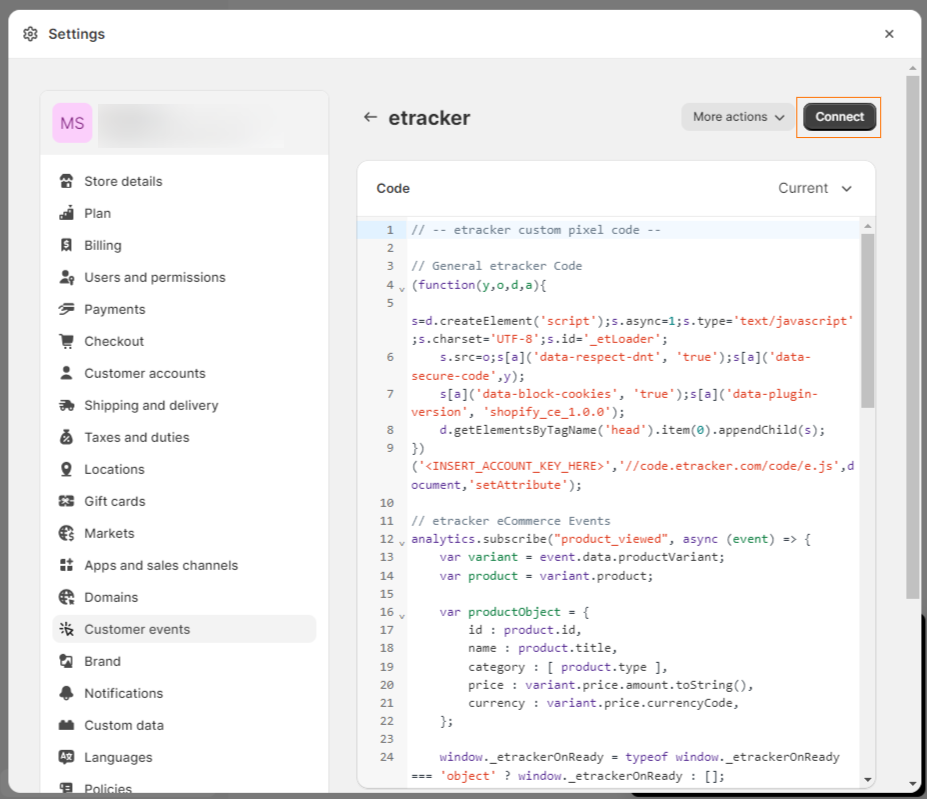
Task: Click the 'product_viewed' string in line 12
Action: click(x=611, y=539)
